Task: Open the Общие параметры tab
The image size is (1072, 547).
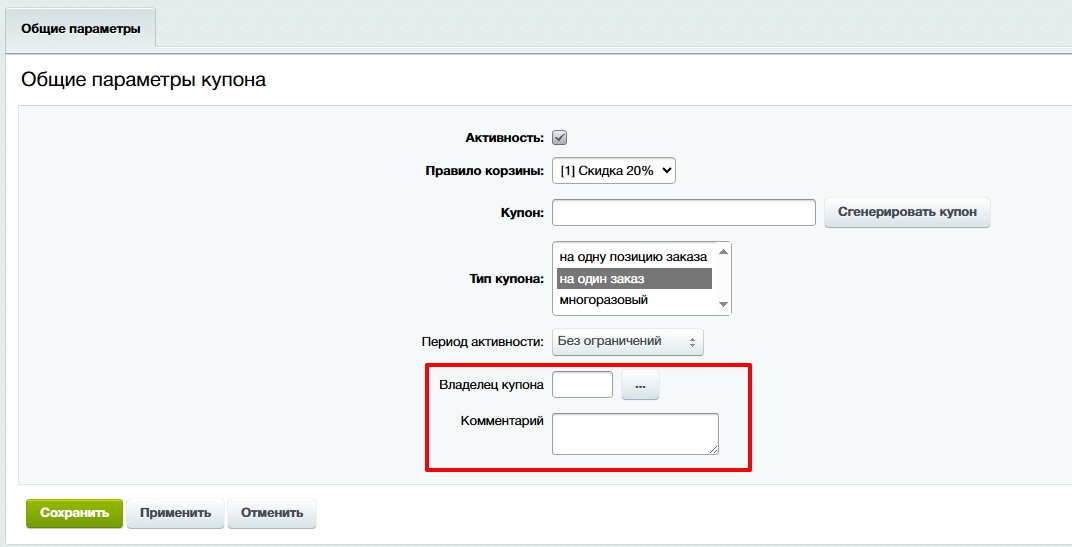Action: pyautogui.click(x=81, y=29)
